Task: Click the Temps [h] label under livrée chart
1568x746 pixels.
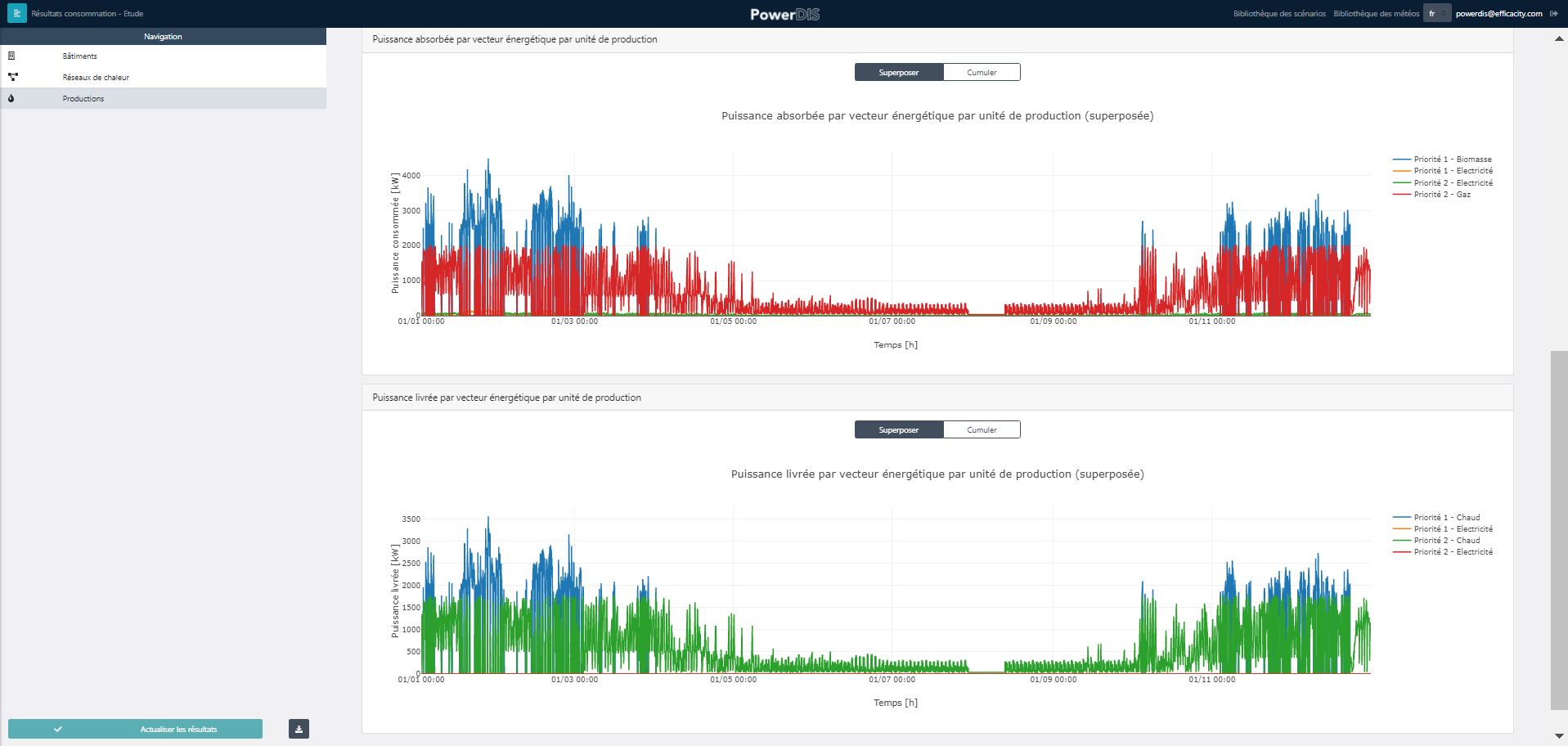Action: click(896, 703)
